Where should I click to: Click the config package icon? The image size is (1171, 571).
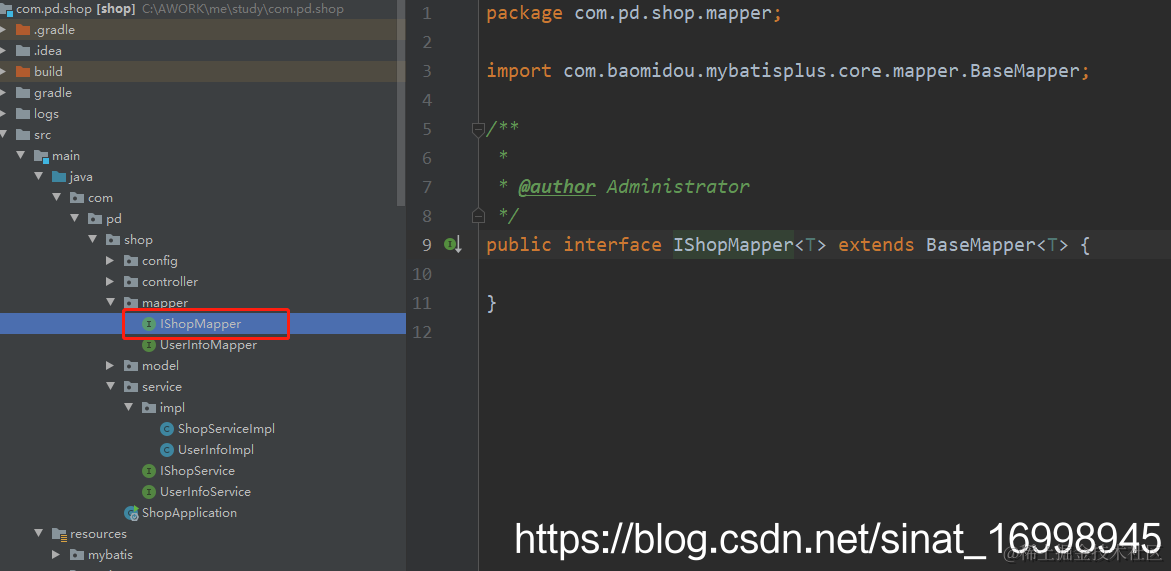tap(131, 260)
